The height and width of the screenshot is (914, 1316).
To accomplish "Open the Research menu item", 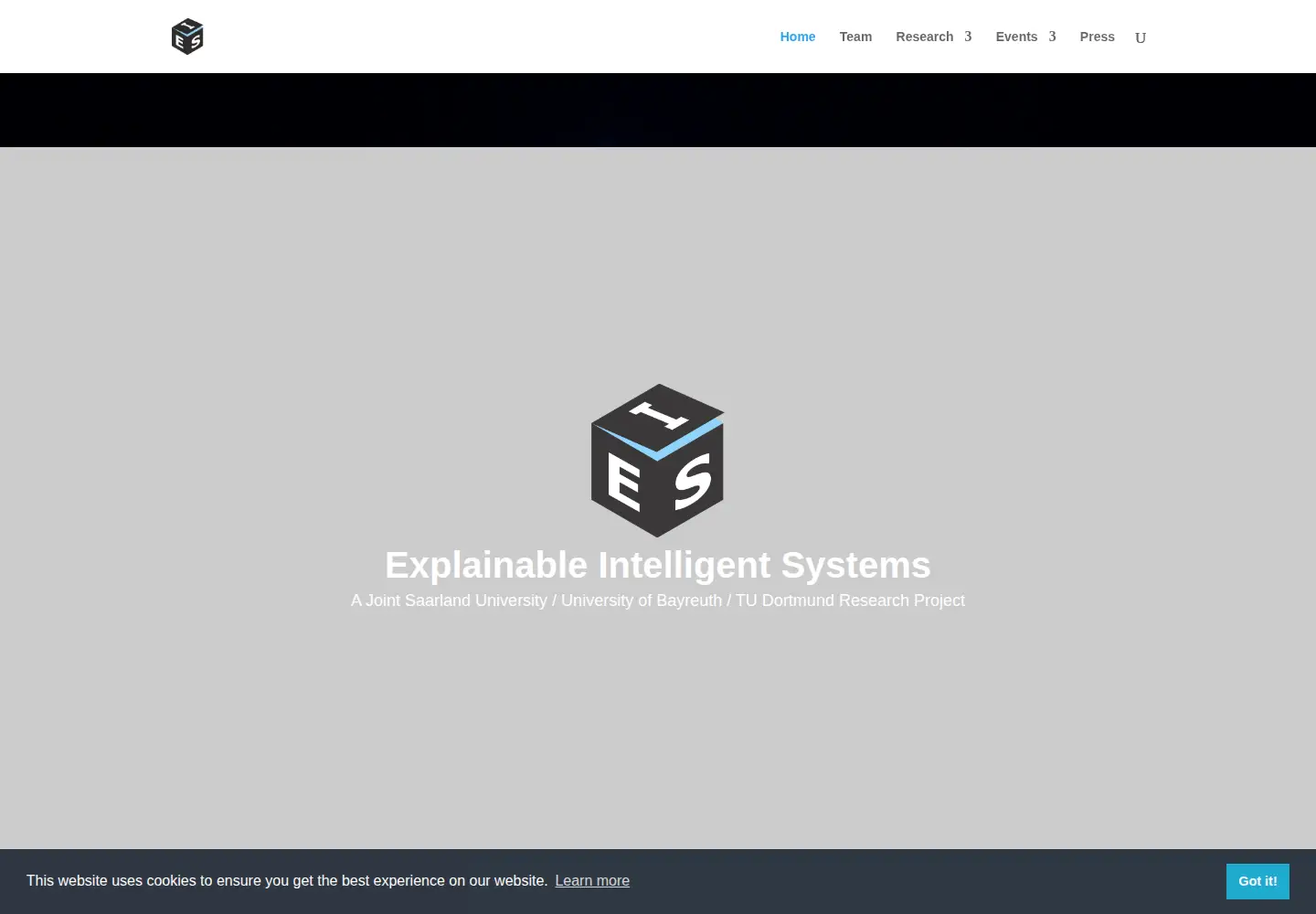I will coord(925,37).
